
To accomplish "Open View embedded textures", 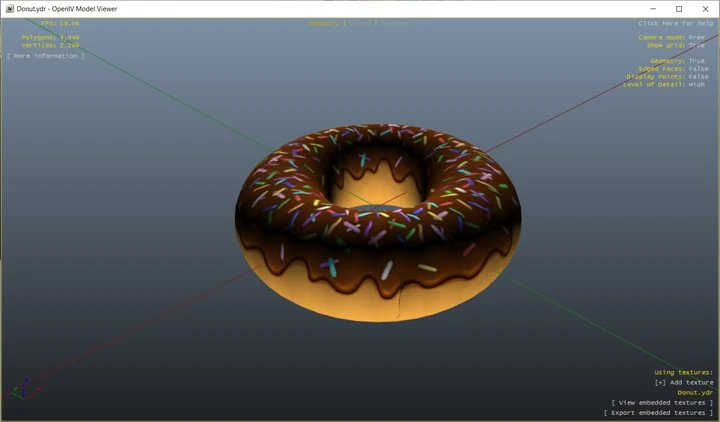I will (662, 403).
